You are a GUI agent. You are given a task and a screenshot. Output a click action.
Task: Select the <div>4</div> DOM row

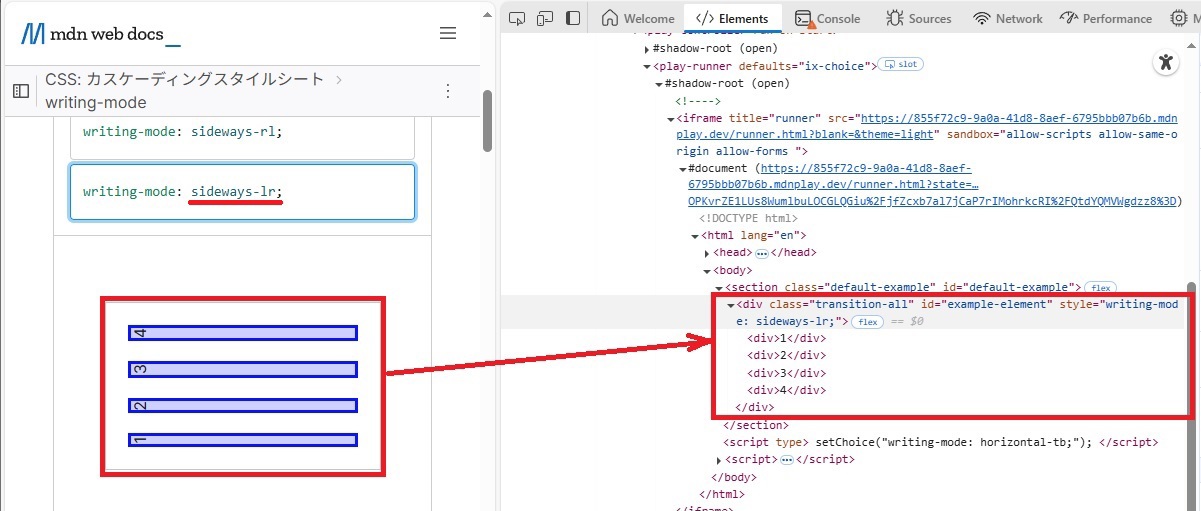(x=787, y=390)
